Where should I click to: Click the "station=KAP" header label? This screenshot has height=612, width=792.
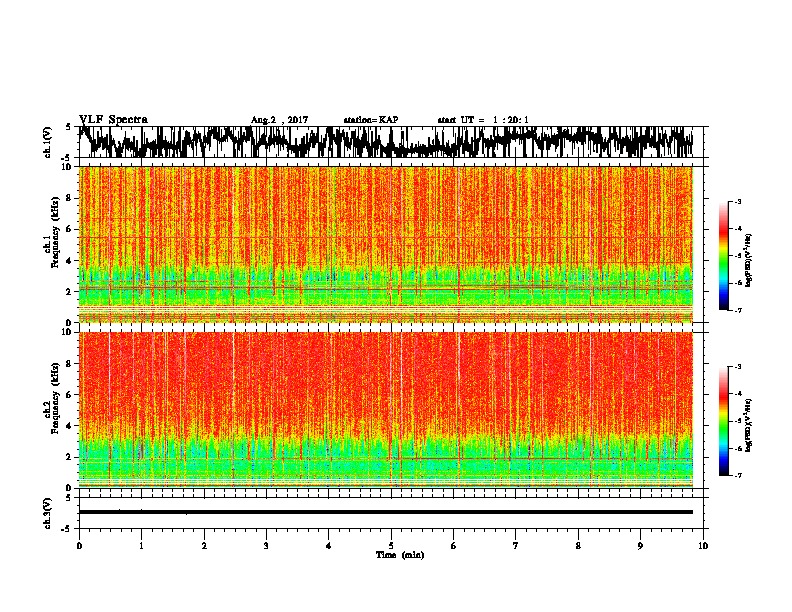(x=371, y=120)
